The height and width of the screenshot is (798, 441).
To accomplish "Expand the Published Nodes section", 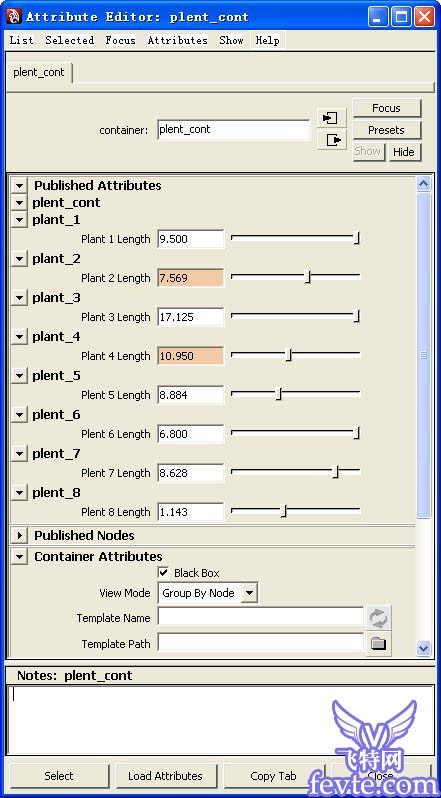I will tap(19, 535).
